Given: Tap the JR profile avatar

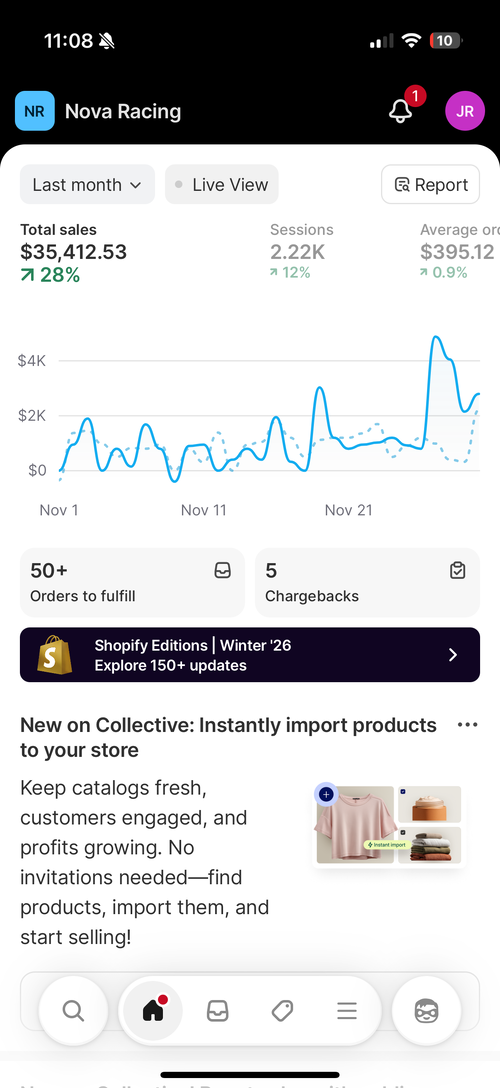Looking at the screenshot, I should click(465, 111).
